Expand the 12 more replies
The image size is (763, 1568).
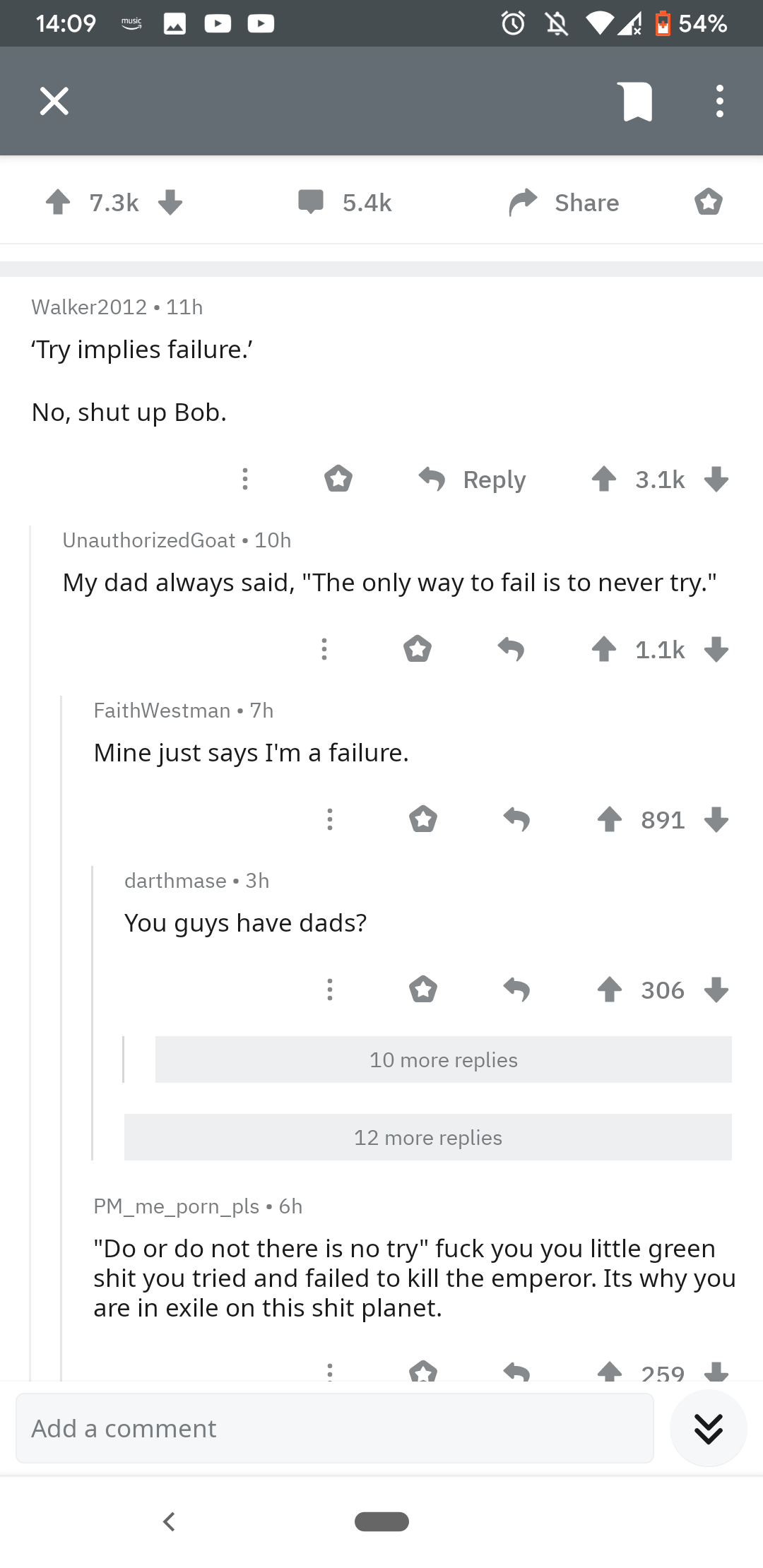pos(428,1137)
